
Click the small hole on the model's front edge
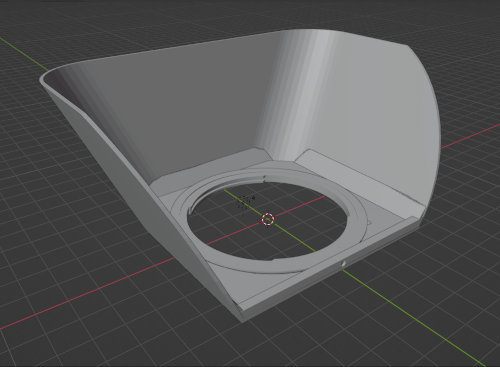[x=343, y=264]
